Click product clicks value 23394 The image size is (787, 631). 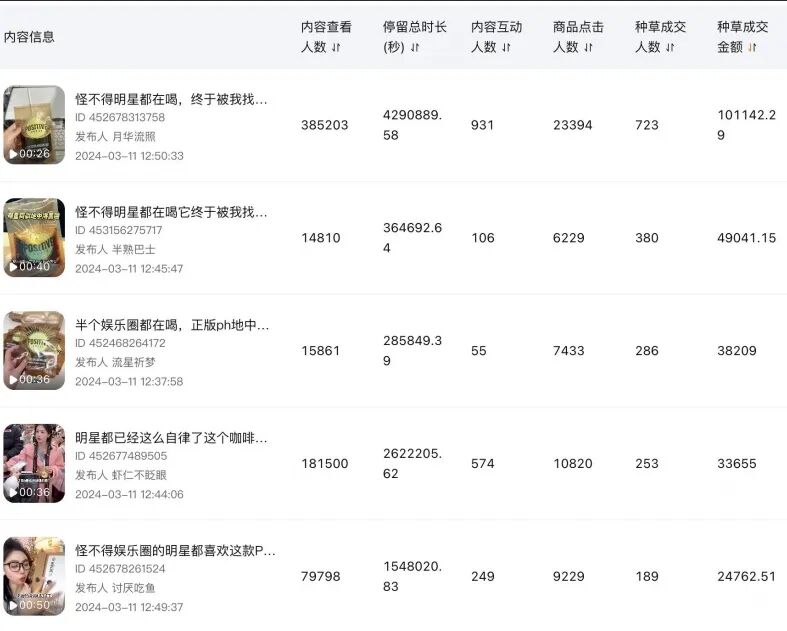tap(573, 125)
